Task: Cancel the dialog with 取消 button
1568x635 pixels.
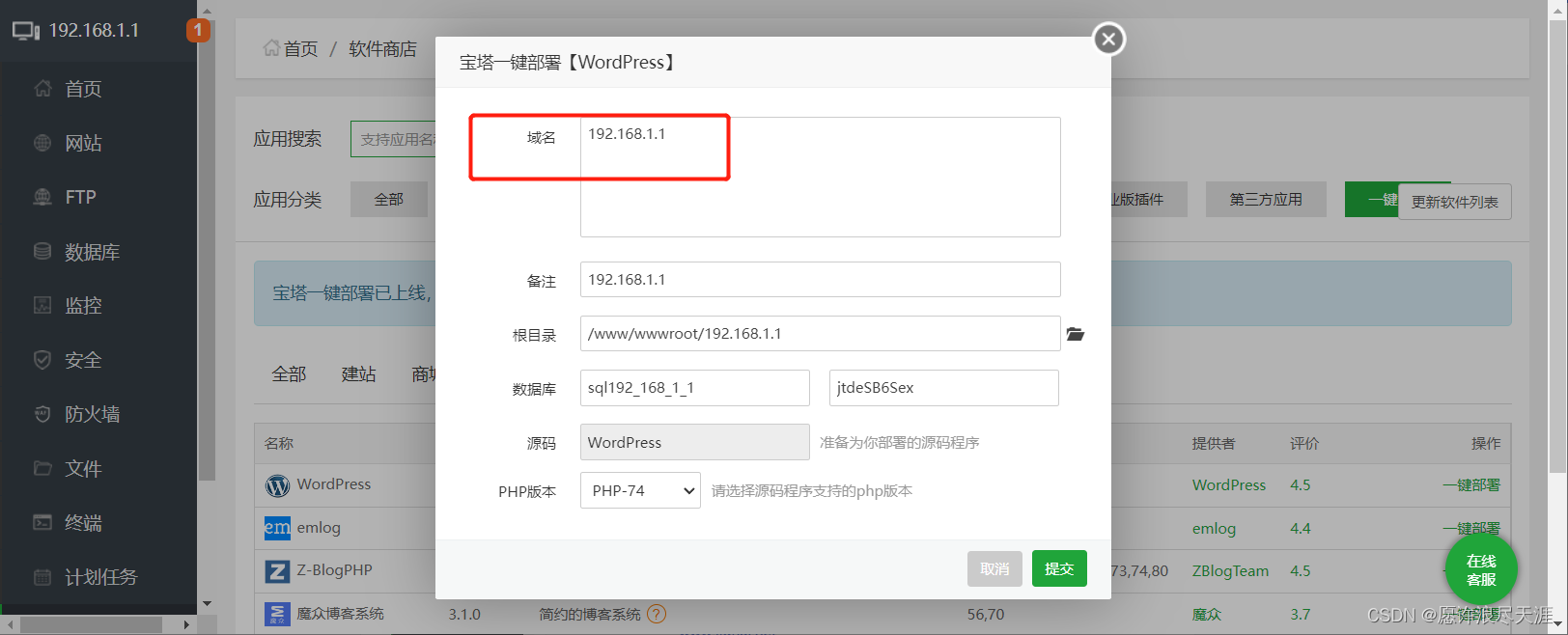Action: coord(994,568)
